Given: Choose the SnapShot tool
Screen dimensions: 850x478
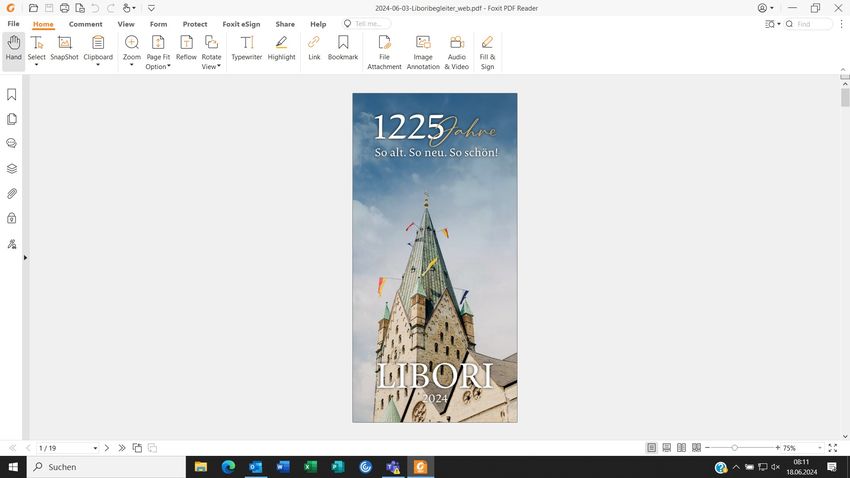Looking at the screenshot, I should click(65, 48).
